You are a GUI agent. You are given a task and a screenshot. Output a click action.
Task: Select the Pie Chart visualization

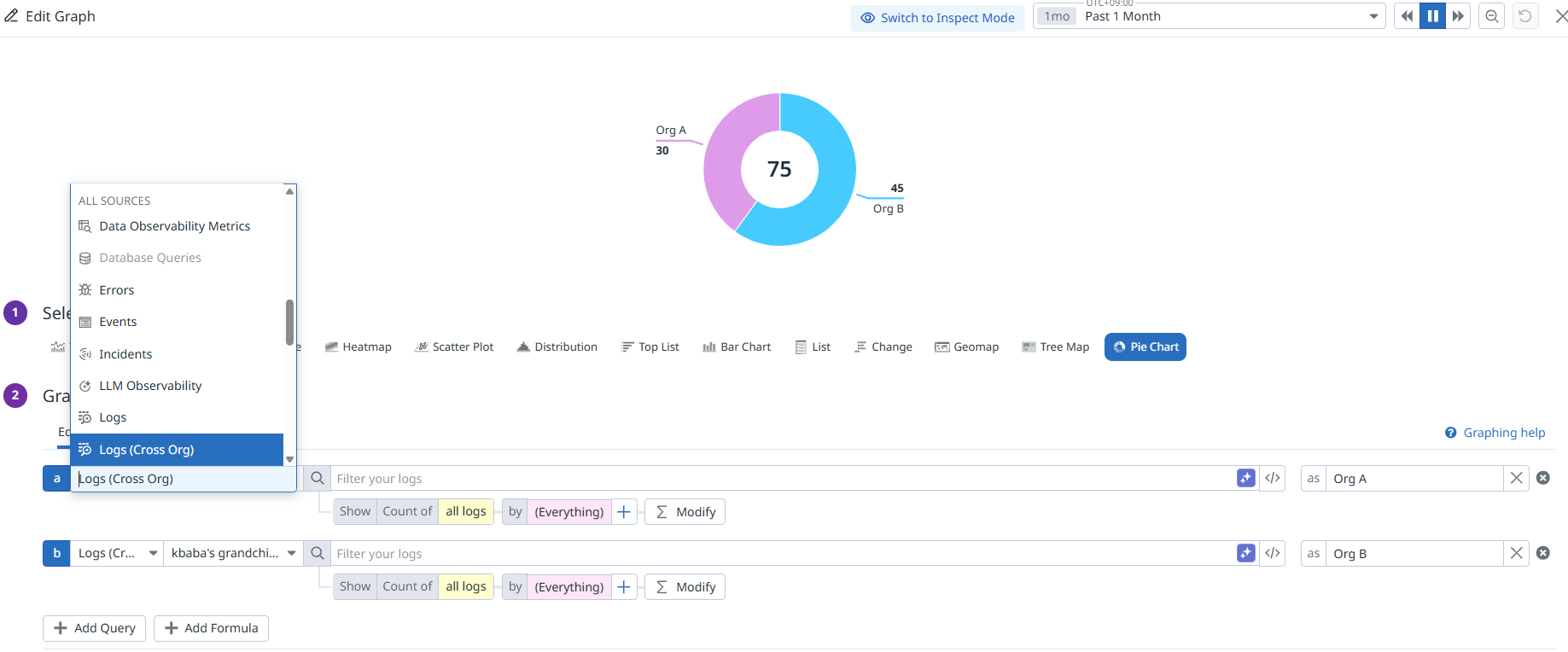[x=1145, y=347]
